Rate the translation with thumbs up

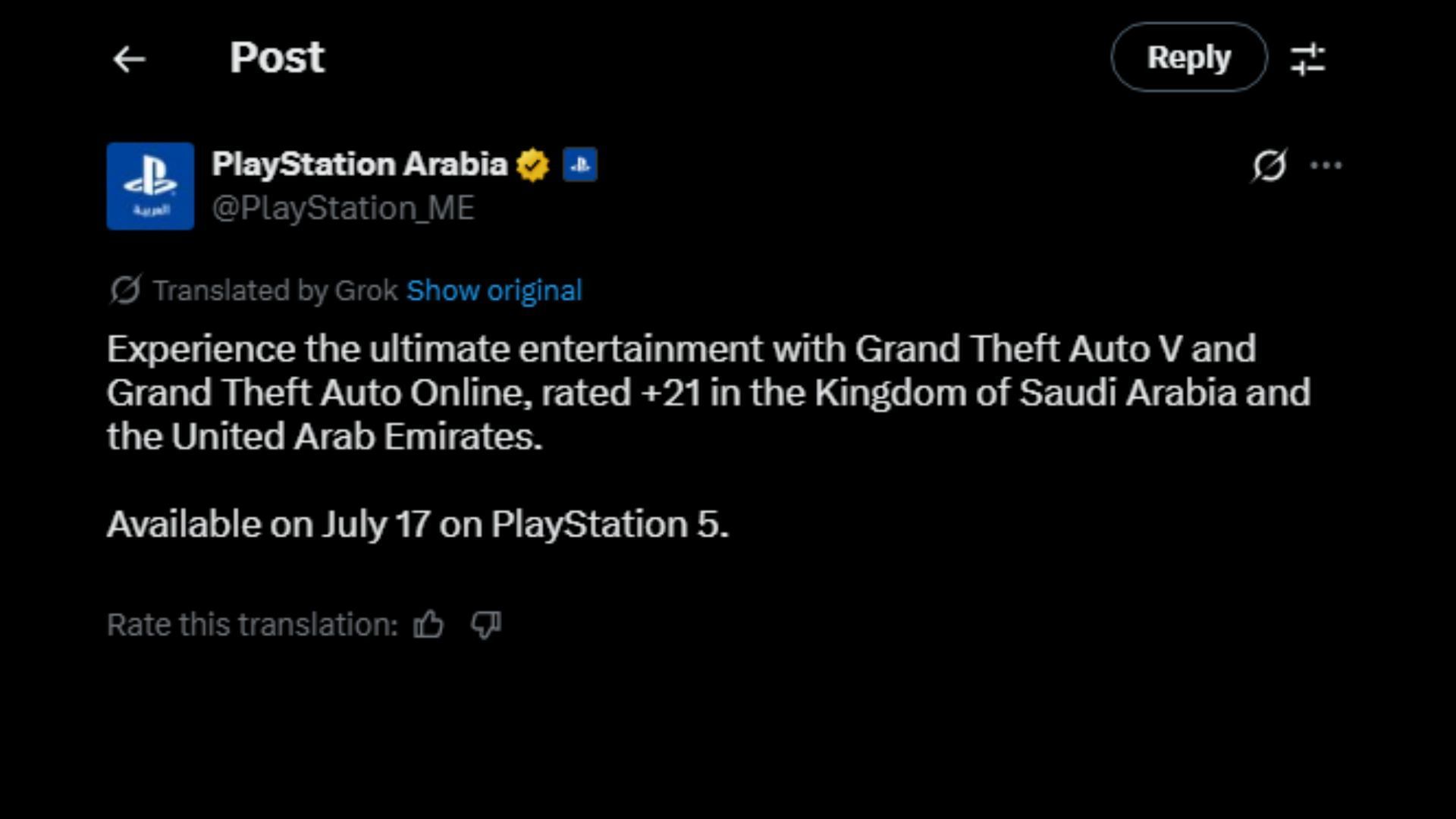428,625
